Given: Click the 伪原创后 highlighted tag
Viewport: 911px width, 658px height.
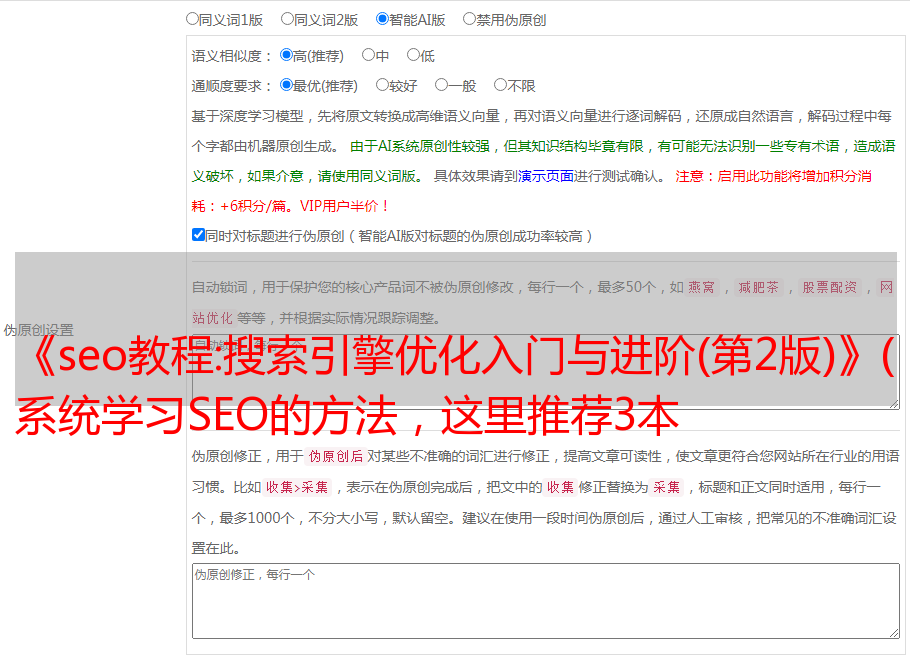Looking at the screenshot, I should point(336,456).
